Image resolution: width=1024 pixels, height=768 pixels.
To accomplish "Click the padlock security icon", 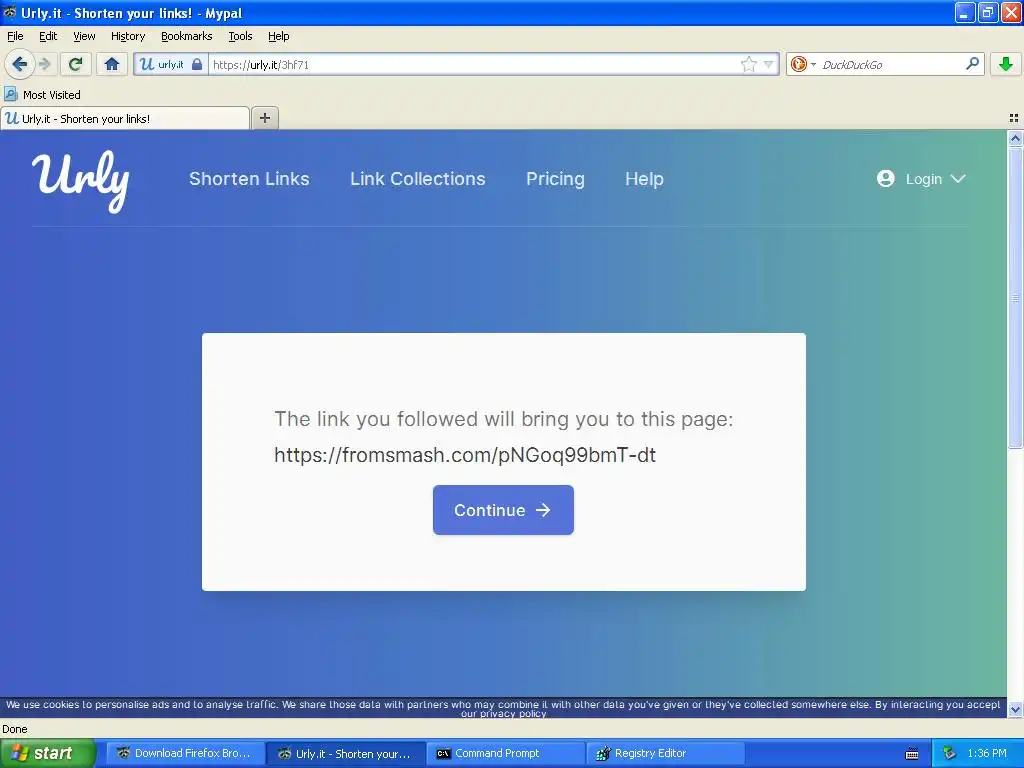I will click(197, 65).
